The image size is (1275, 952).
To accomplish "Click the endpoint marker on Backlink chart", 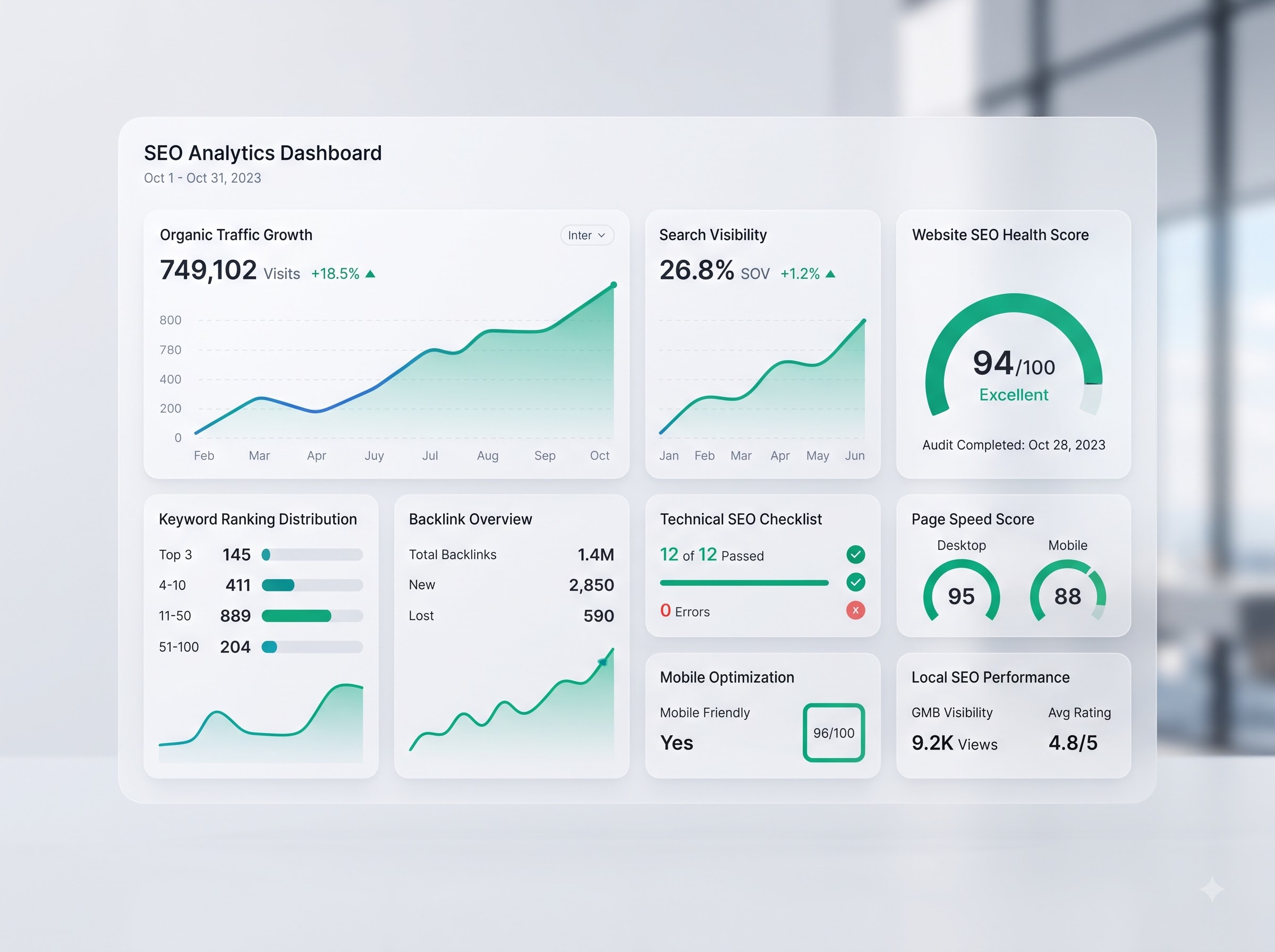I will (x=602, y=662).
